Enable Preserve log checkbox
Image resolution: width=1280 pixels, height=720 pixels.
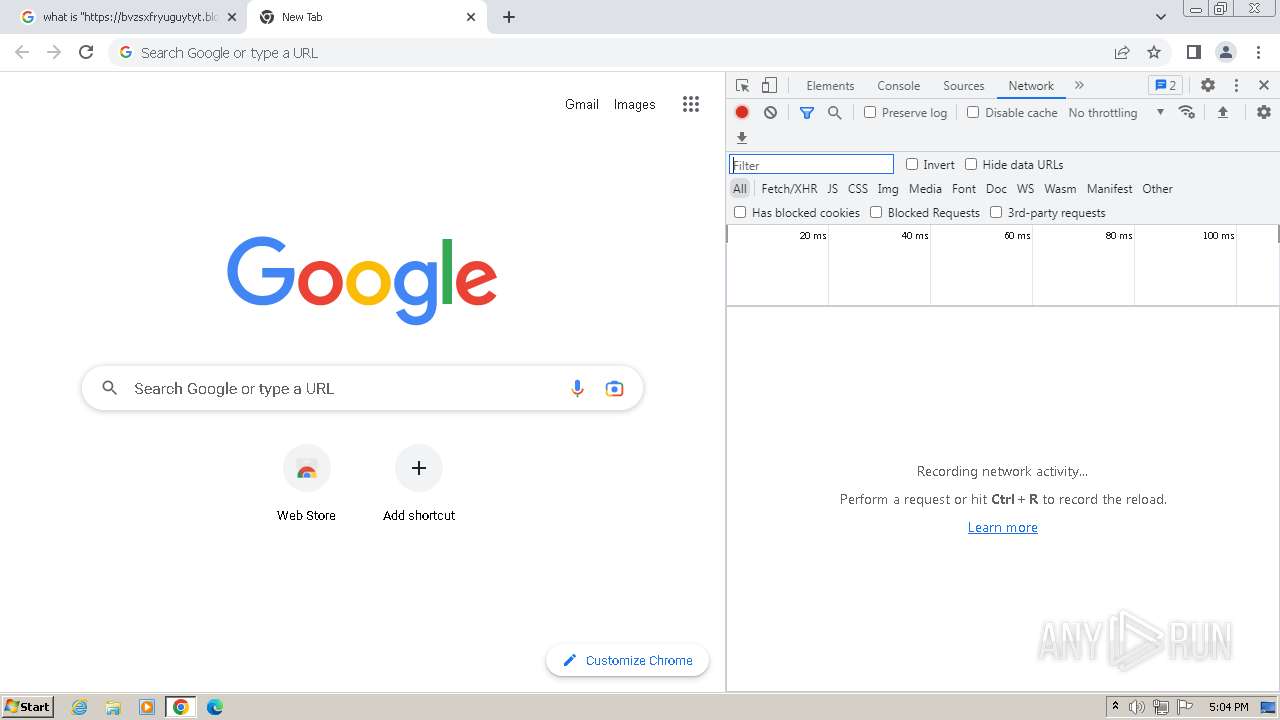(x=870, y=113)
